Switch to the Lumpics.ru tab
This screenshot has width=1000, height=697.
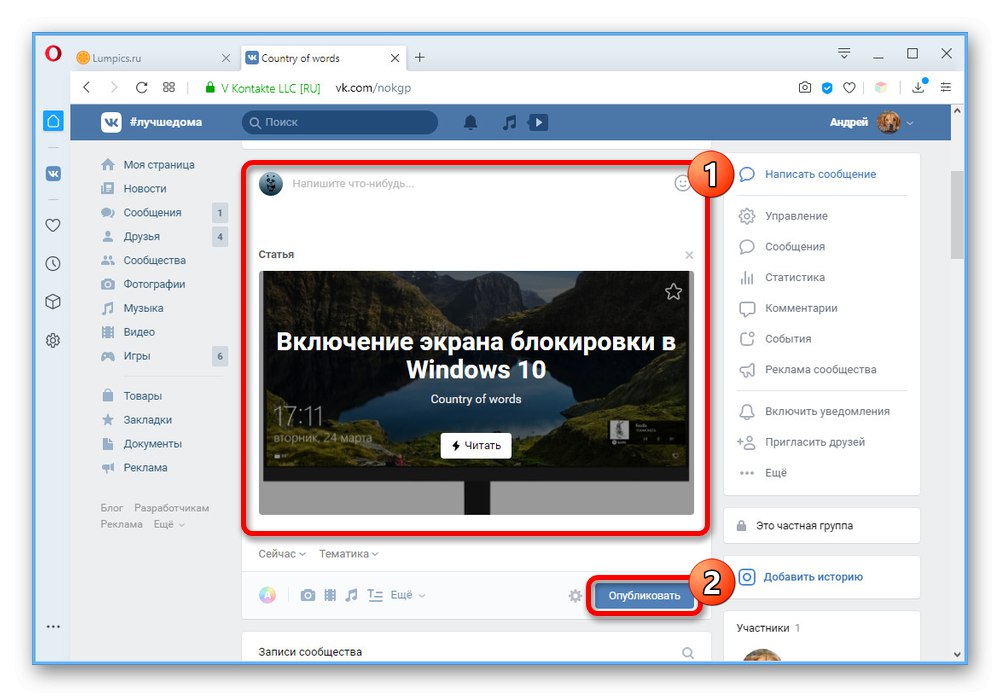point(153,57)
